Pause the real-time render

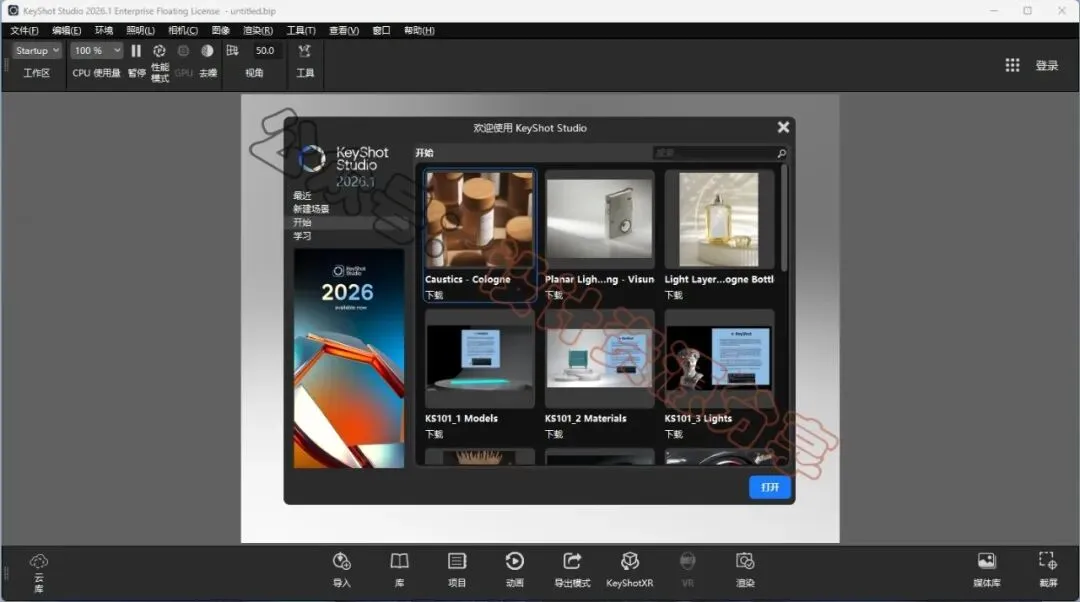coord(136,51)
